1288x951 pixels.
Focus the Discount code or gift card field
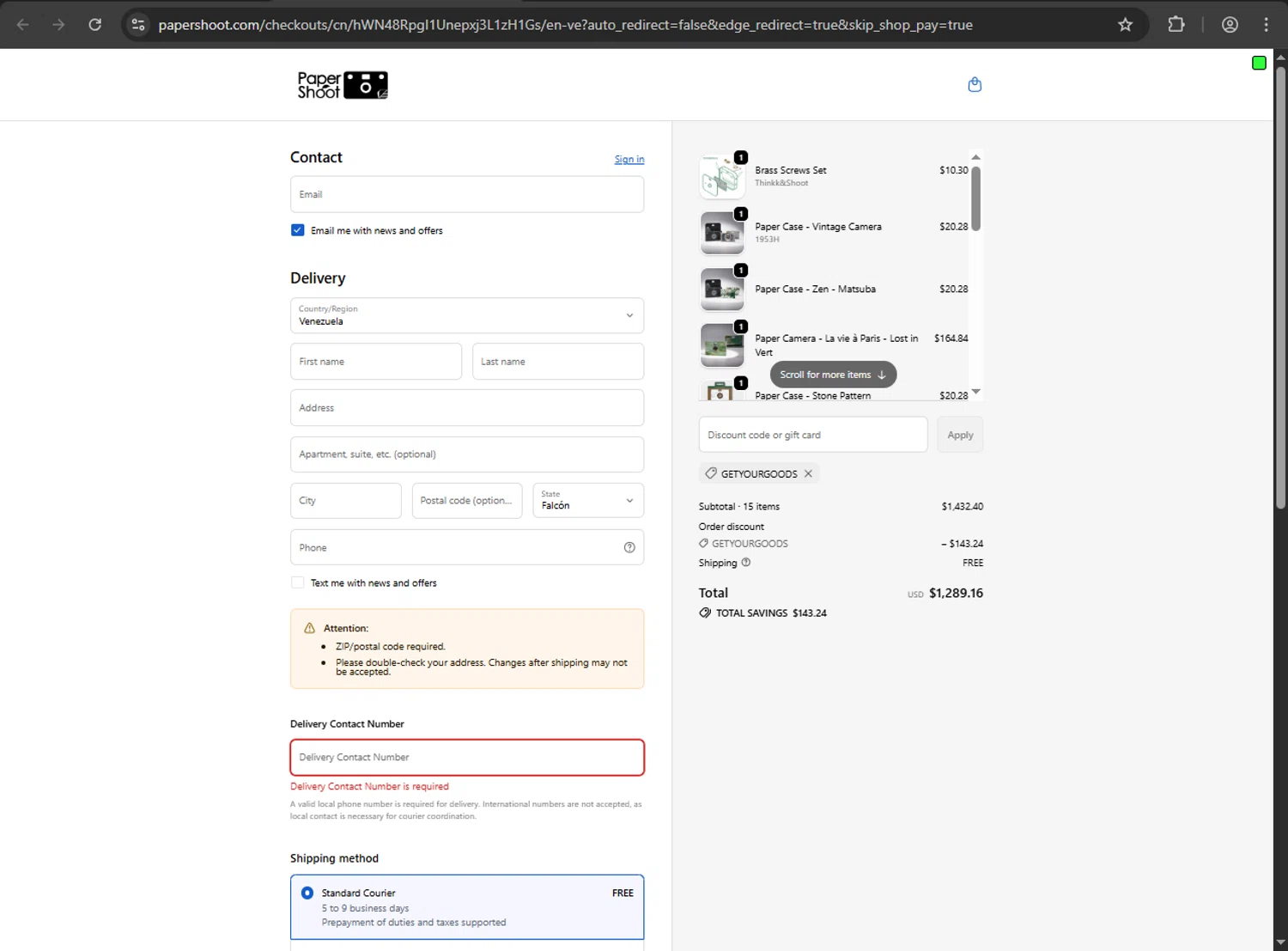[813, 435]
